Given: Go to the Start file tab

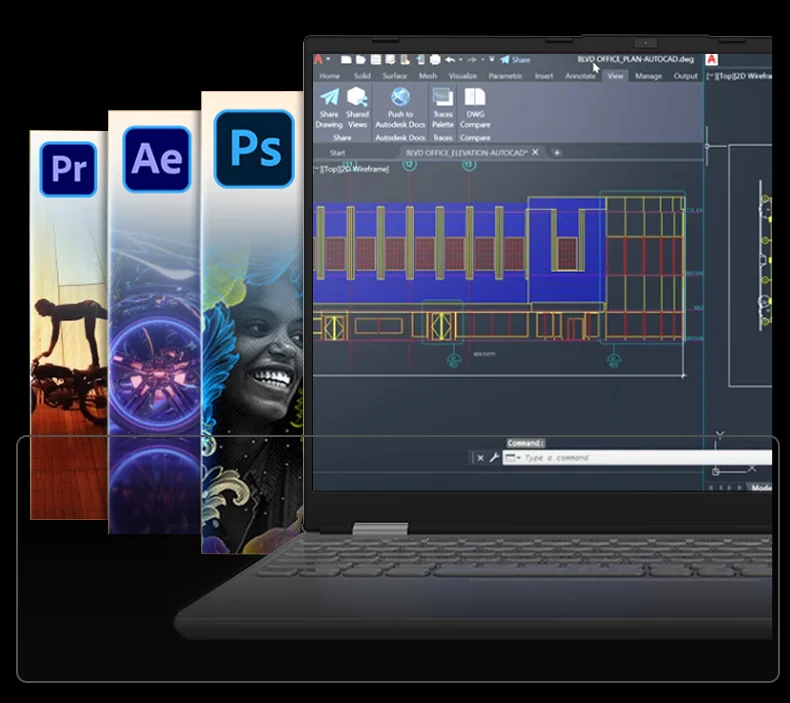Looking at the screenshot, I should point(338,153).
